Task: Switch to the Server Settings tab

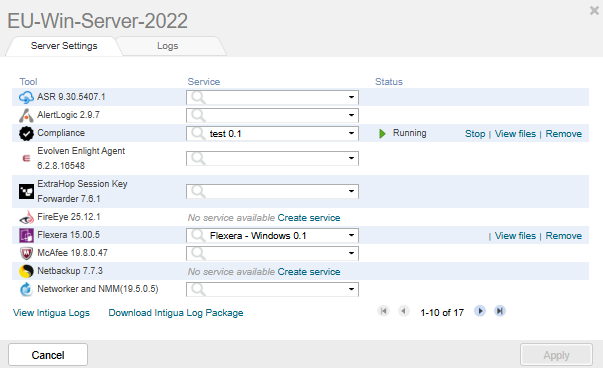Action: [x=64, y=46]
